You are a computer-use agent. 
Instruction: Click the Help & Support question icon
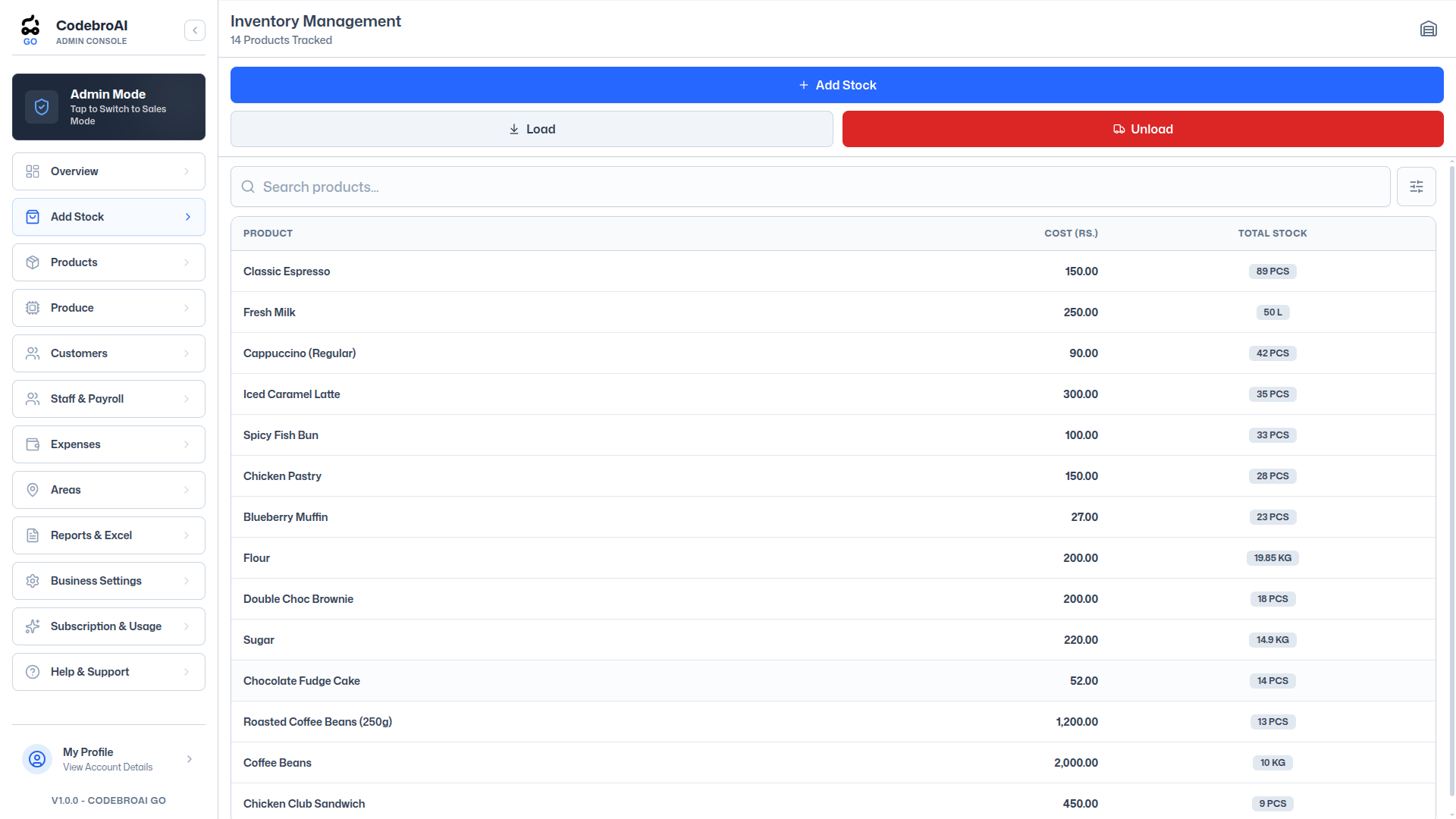pos(33,672)
